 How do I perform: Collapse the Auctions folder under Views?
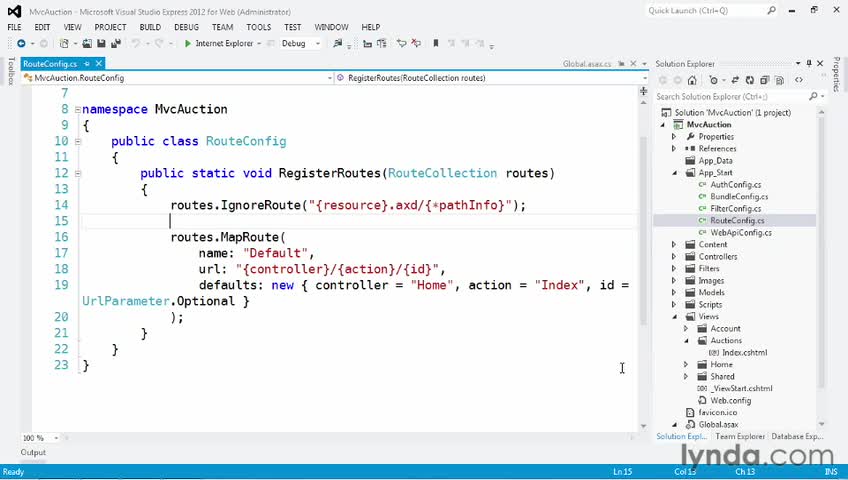point(686,341)
